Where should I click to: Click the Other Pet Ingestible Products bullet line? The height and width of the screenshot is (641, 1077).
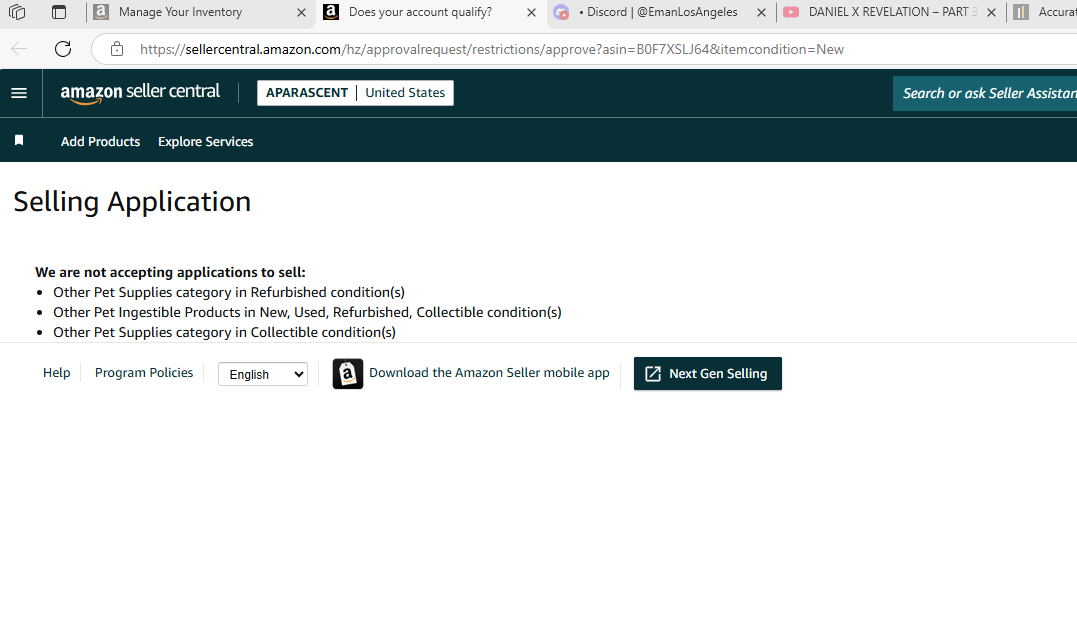(307, 313)
